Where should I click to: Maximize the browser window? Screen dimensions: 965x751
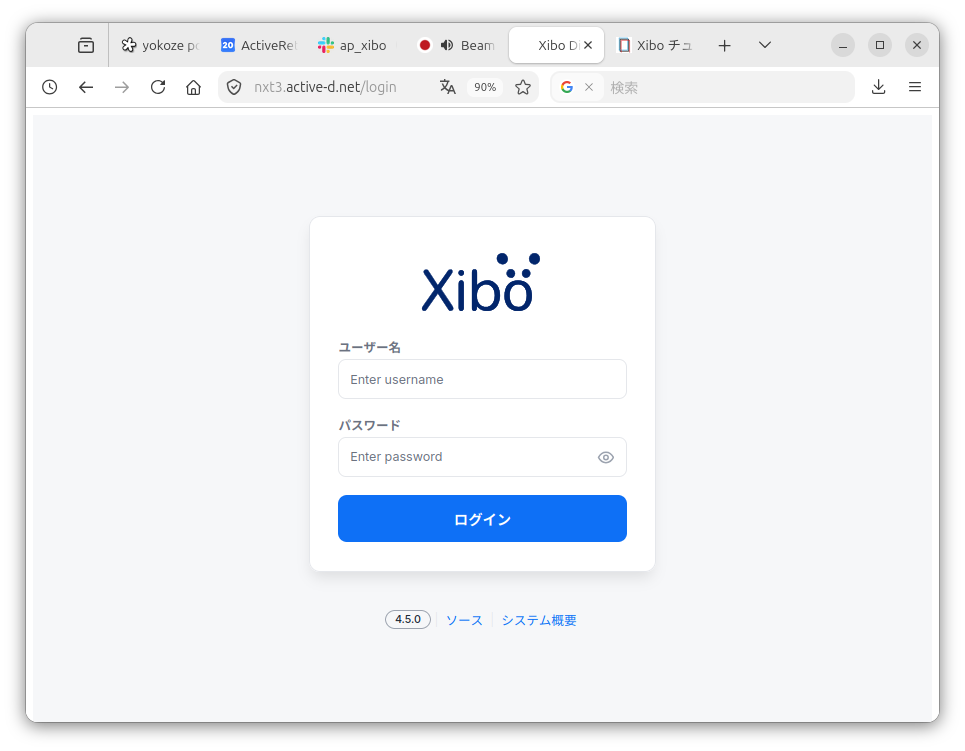coord(879,45)
